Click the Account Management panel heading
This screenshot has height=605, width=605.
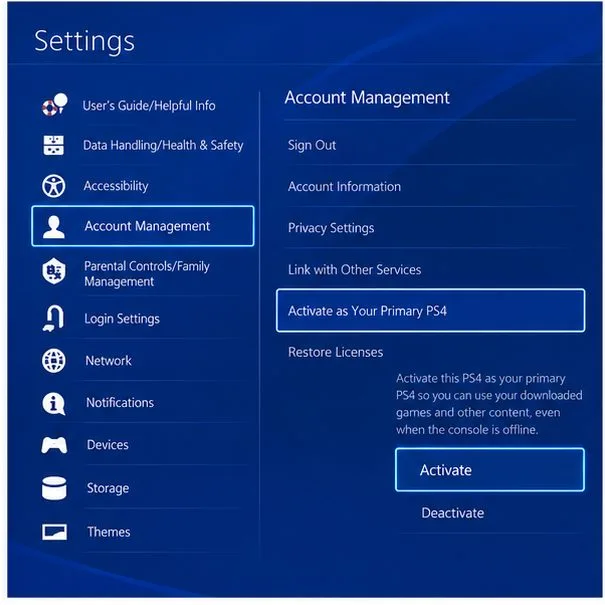tap(367, 98)
